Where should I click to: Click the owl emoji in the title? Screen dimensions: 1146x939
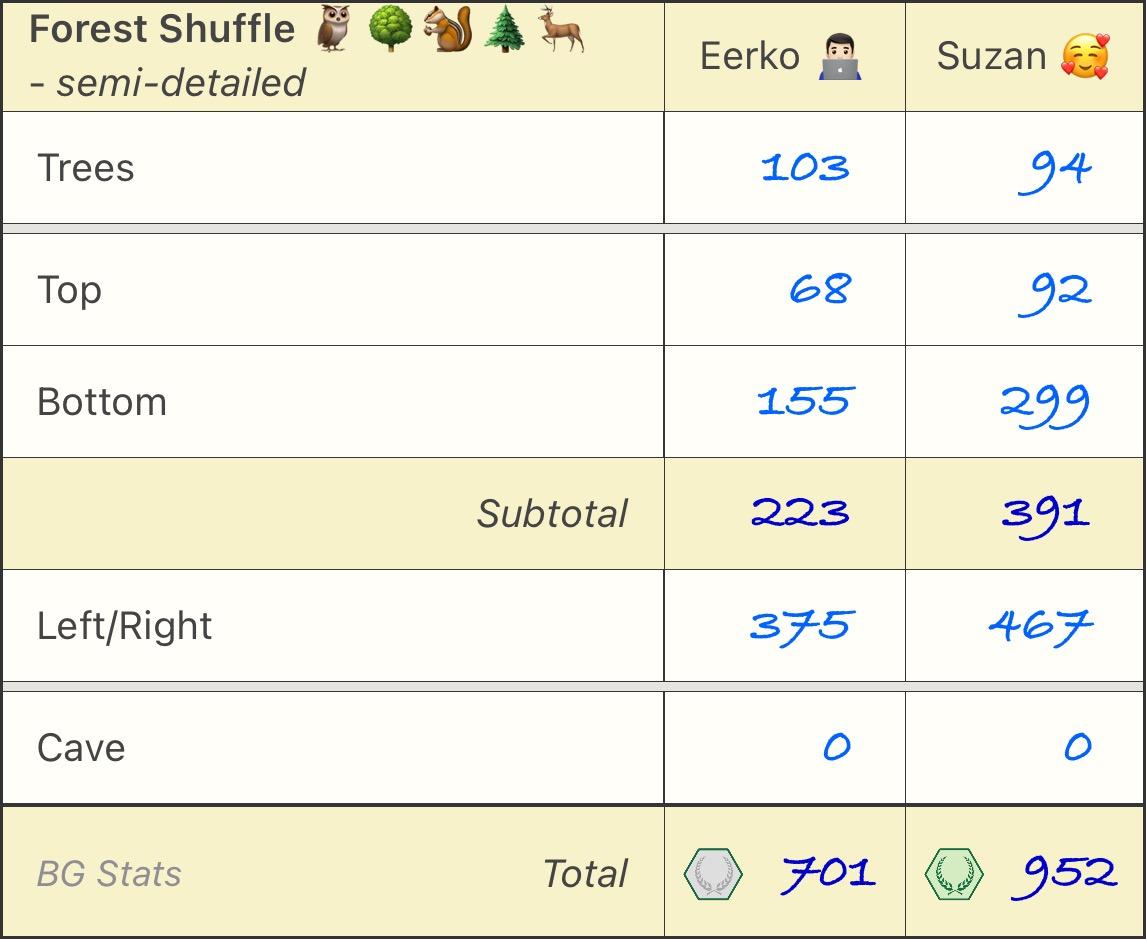coord(333,30)
